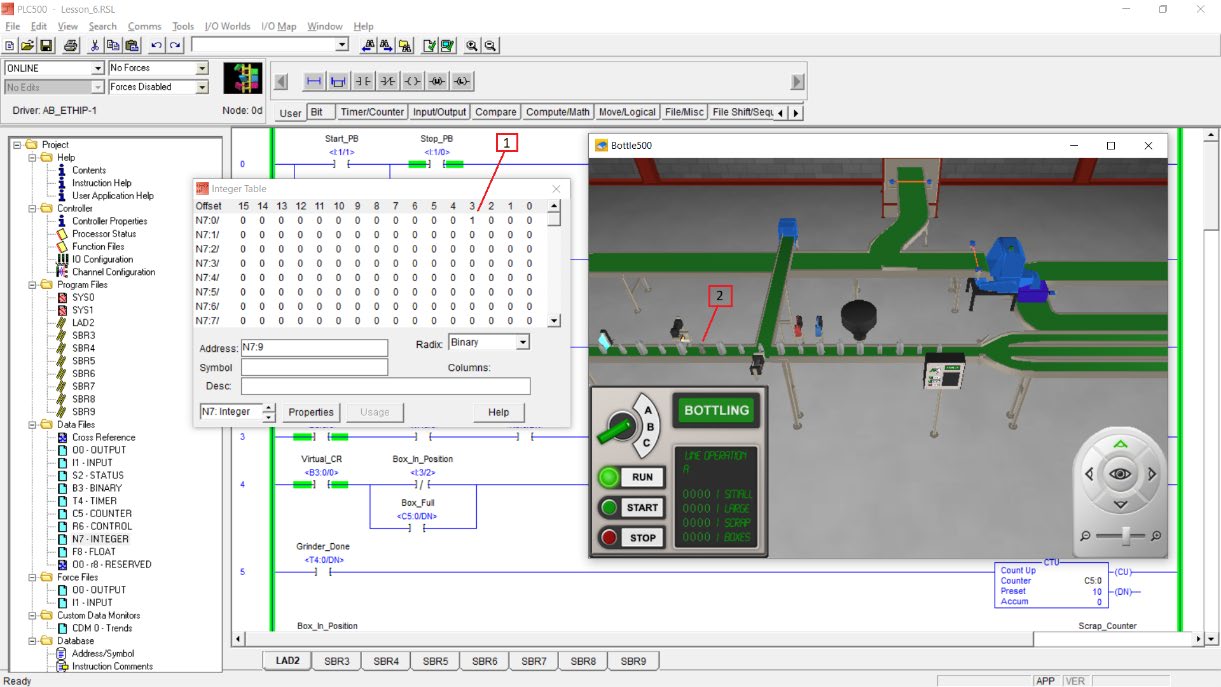Click the Zoom Out magnifier icon
1221x687 pixels.
point(490,45)
